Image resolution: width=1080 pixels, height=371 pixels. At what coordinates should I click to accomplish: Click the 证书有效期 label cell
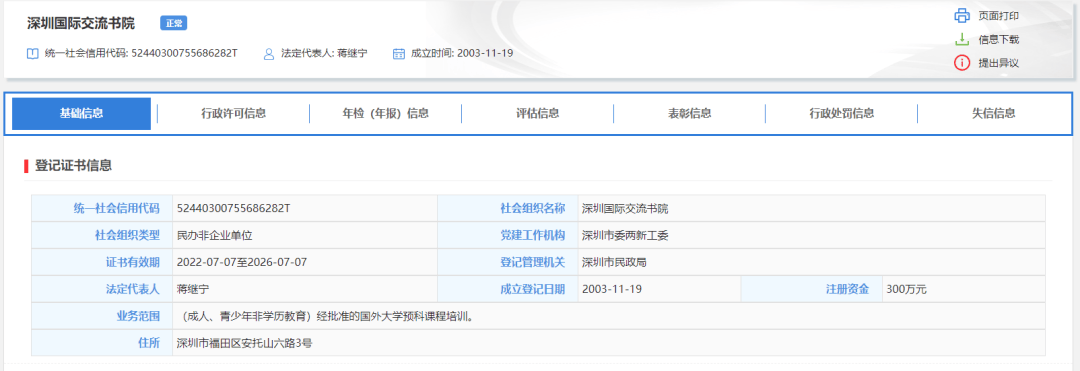(x=102, y=262)
